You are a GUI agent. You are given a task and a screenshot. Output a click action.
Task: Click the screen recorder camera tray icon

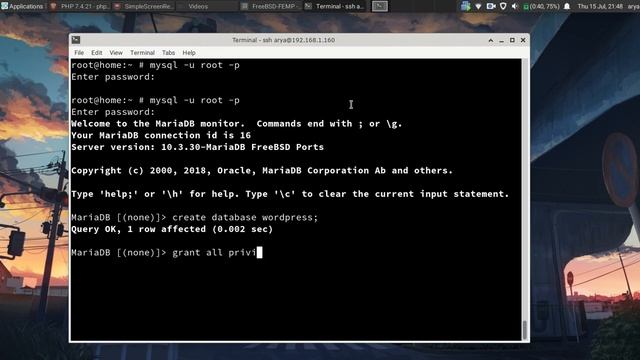click(x=491, y=6)
